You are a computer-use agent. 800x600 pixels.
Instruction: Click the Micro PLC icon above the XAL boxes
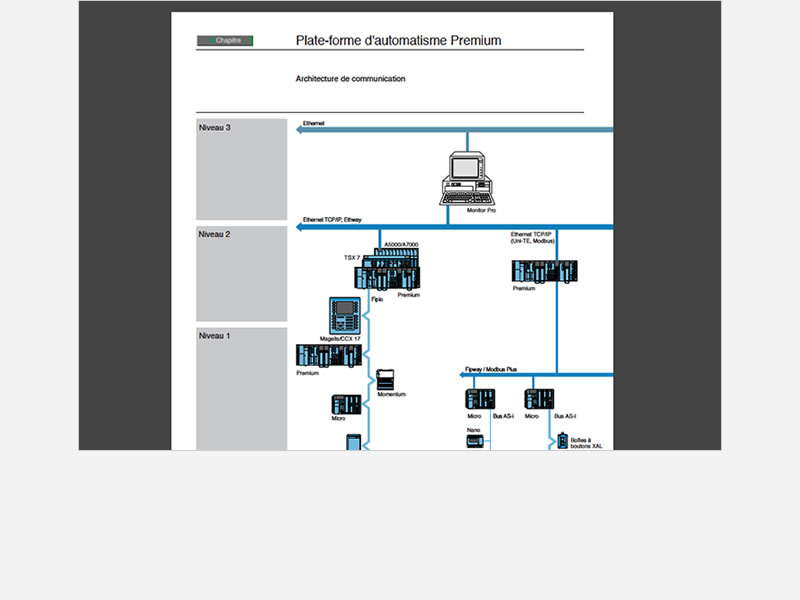(x=539, y=399)
